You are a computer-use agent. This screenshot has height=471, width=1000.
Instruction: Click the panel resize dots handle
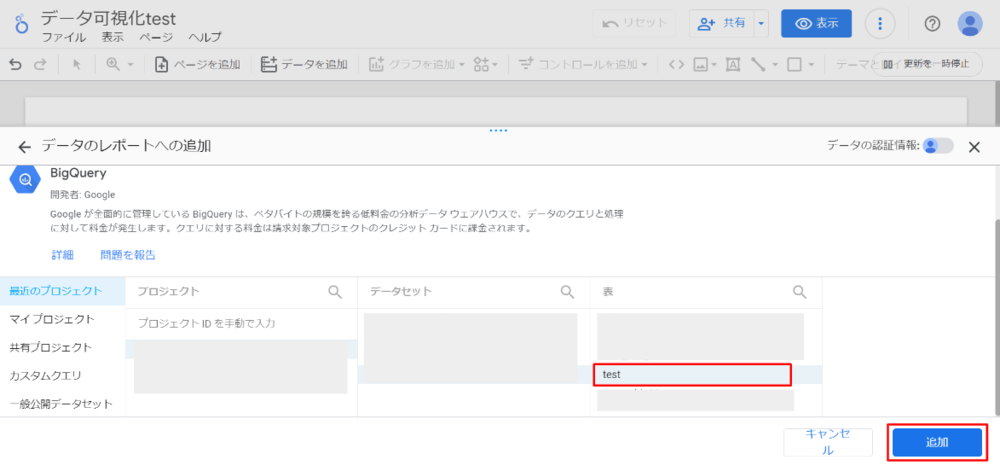tap(498, 130)
